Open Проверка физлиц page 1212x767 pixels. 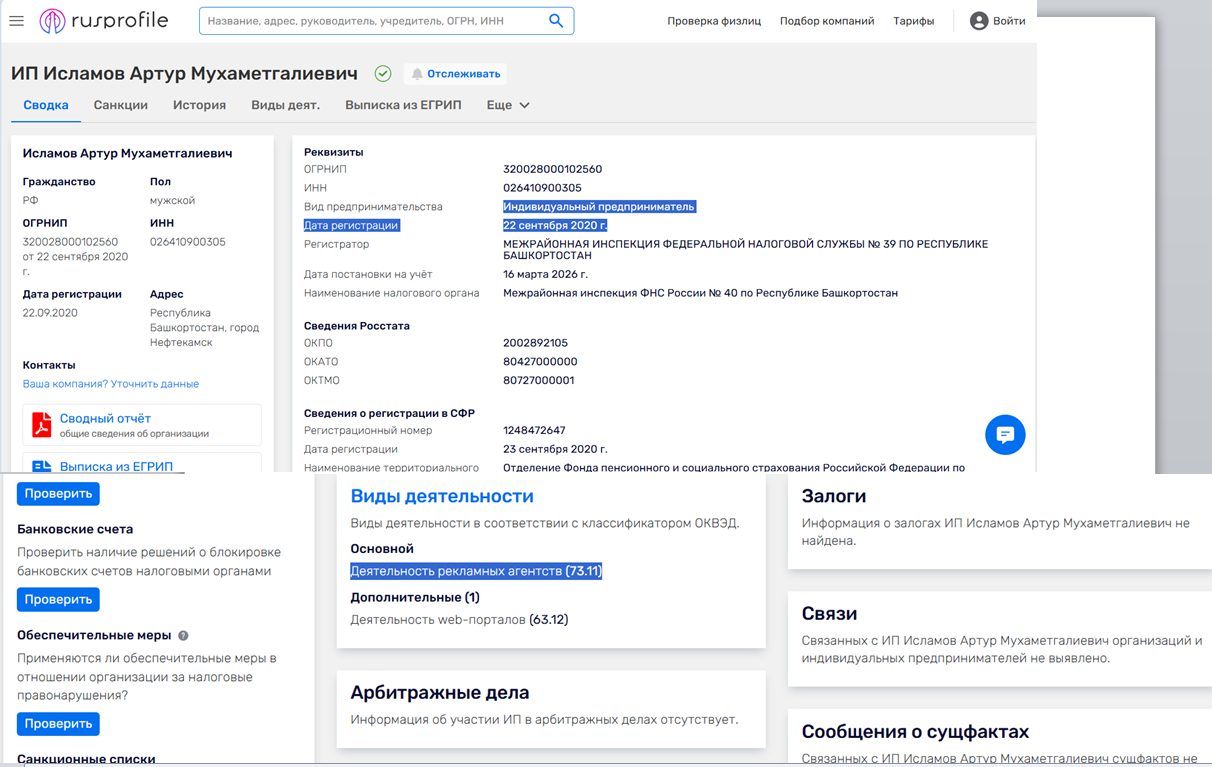tap(714, 21)
